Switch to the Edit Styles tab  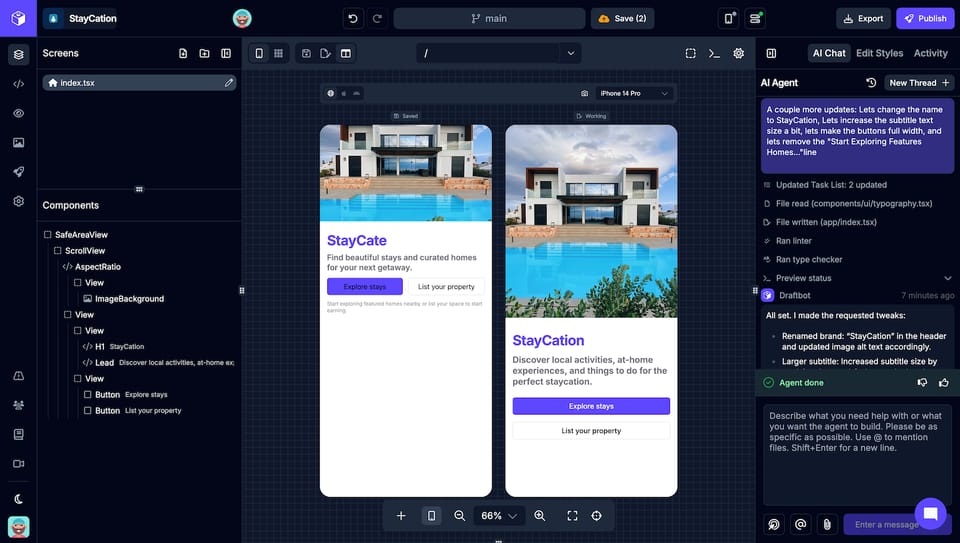click(879, 53)
